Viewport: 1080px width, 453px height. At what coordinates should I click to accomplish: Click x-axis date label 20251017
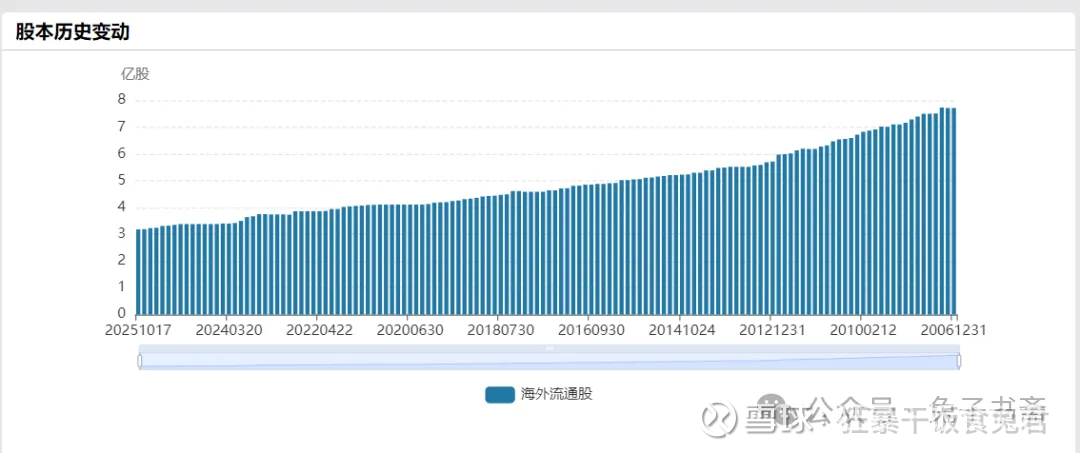(136, 330)
